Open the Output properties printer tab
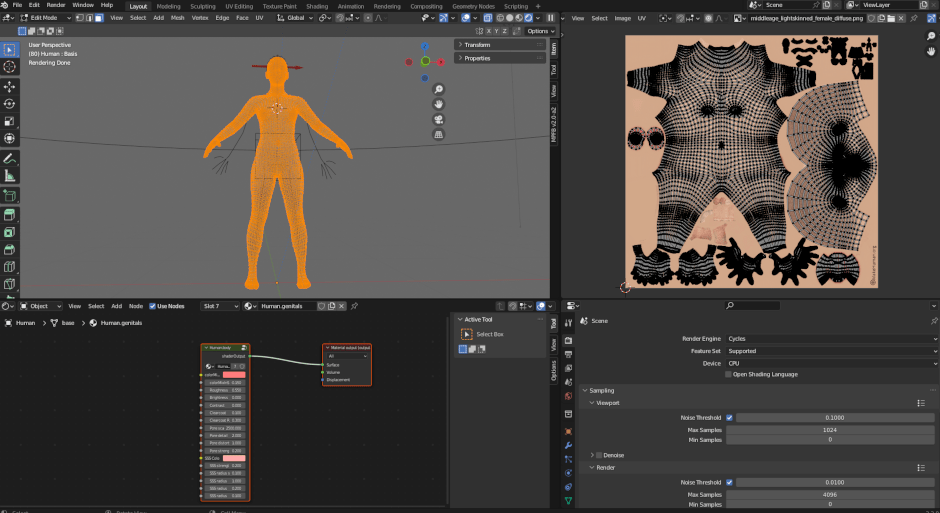 (x=568, y=354)
